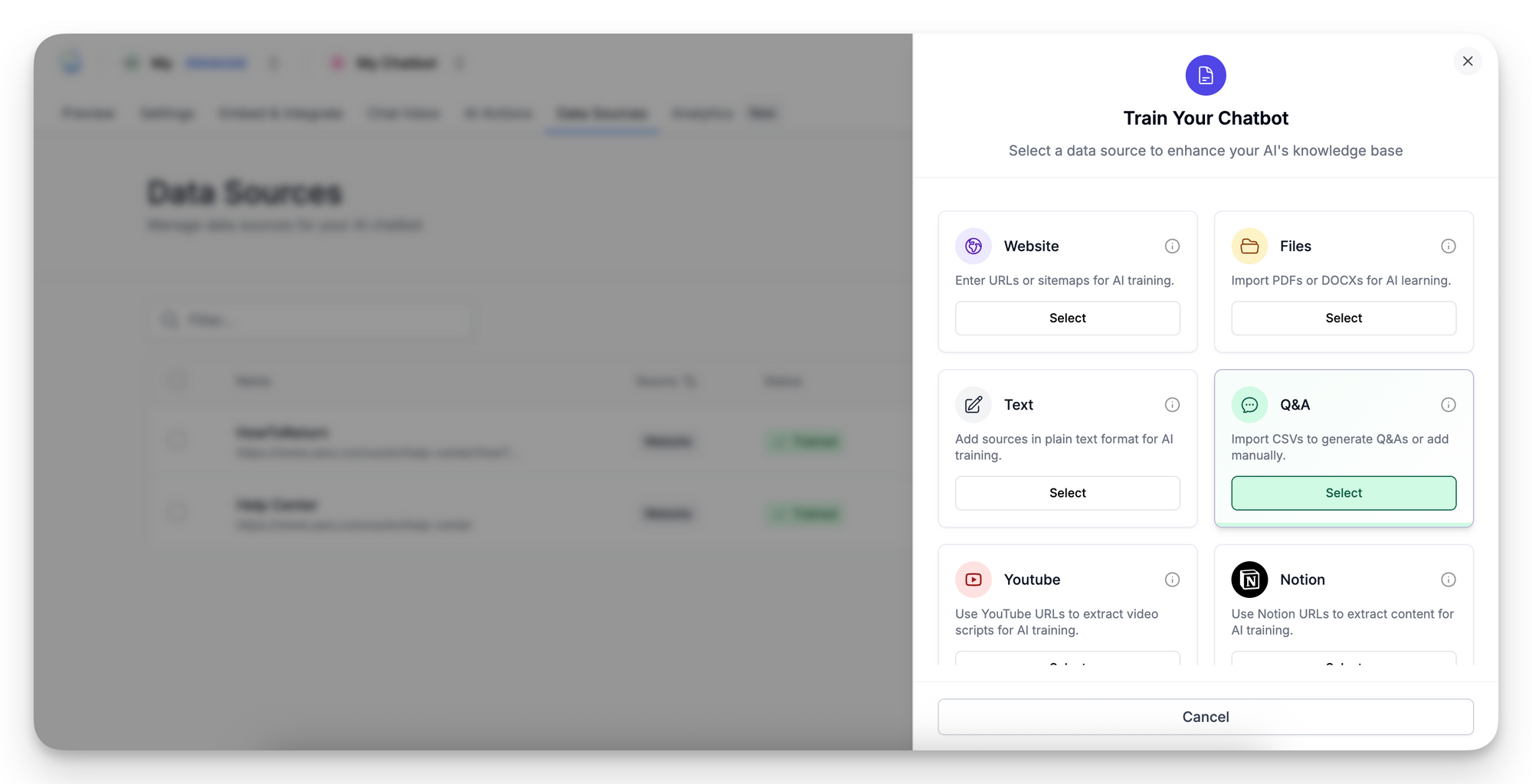Show info about the Text source
Screen dimensions: 1532x784
pyautogui.click(x=1172, y=404)
